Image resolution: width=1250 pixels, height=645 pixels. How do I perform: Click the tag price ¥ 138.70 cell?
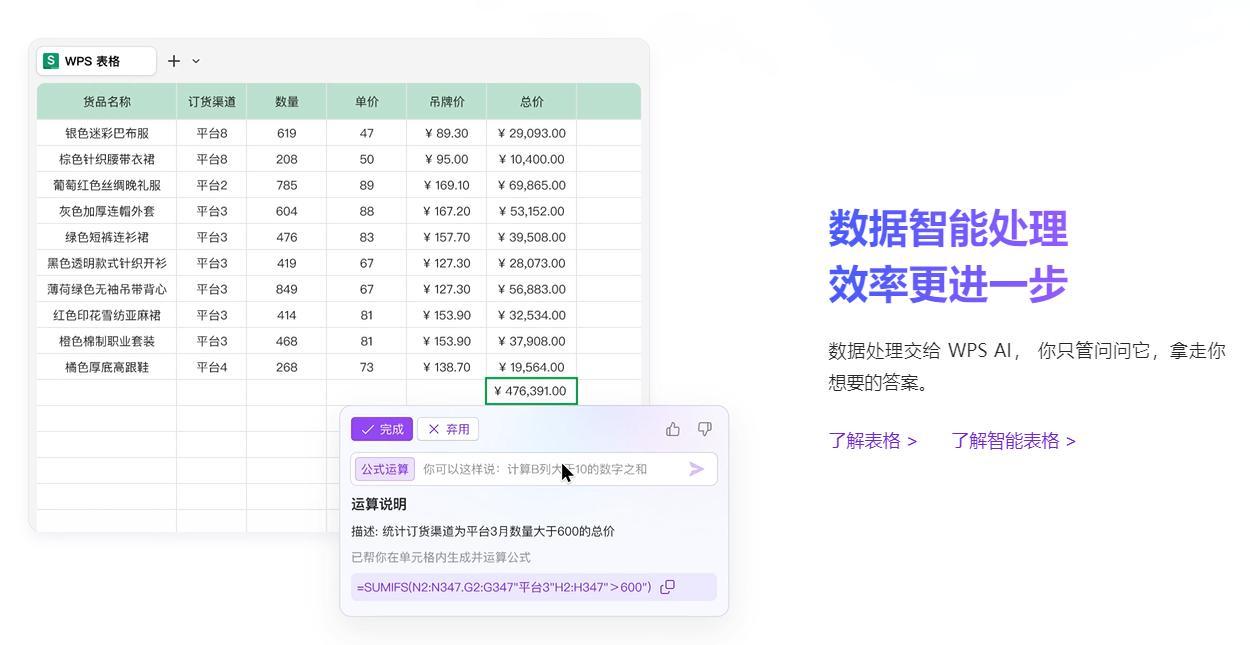(x=447, y=367)
